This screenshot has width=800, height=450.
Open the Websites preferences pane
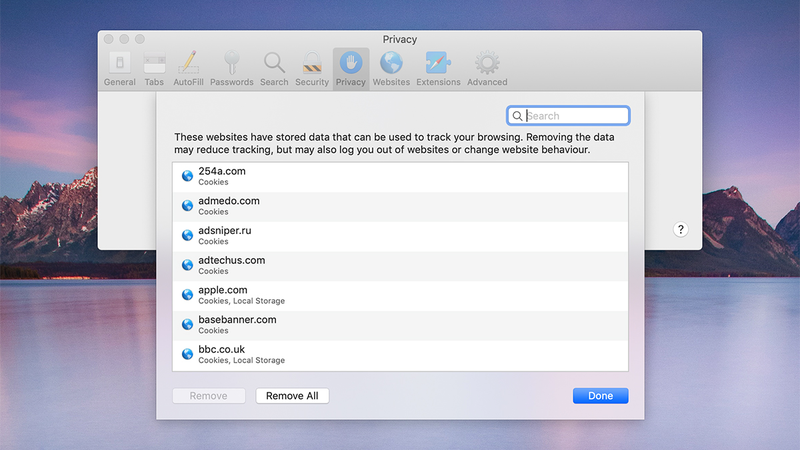click(391, 69)
